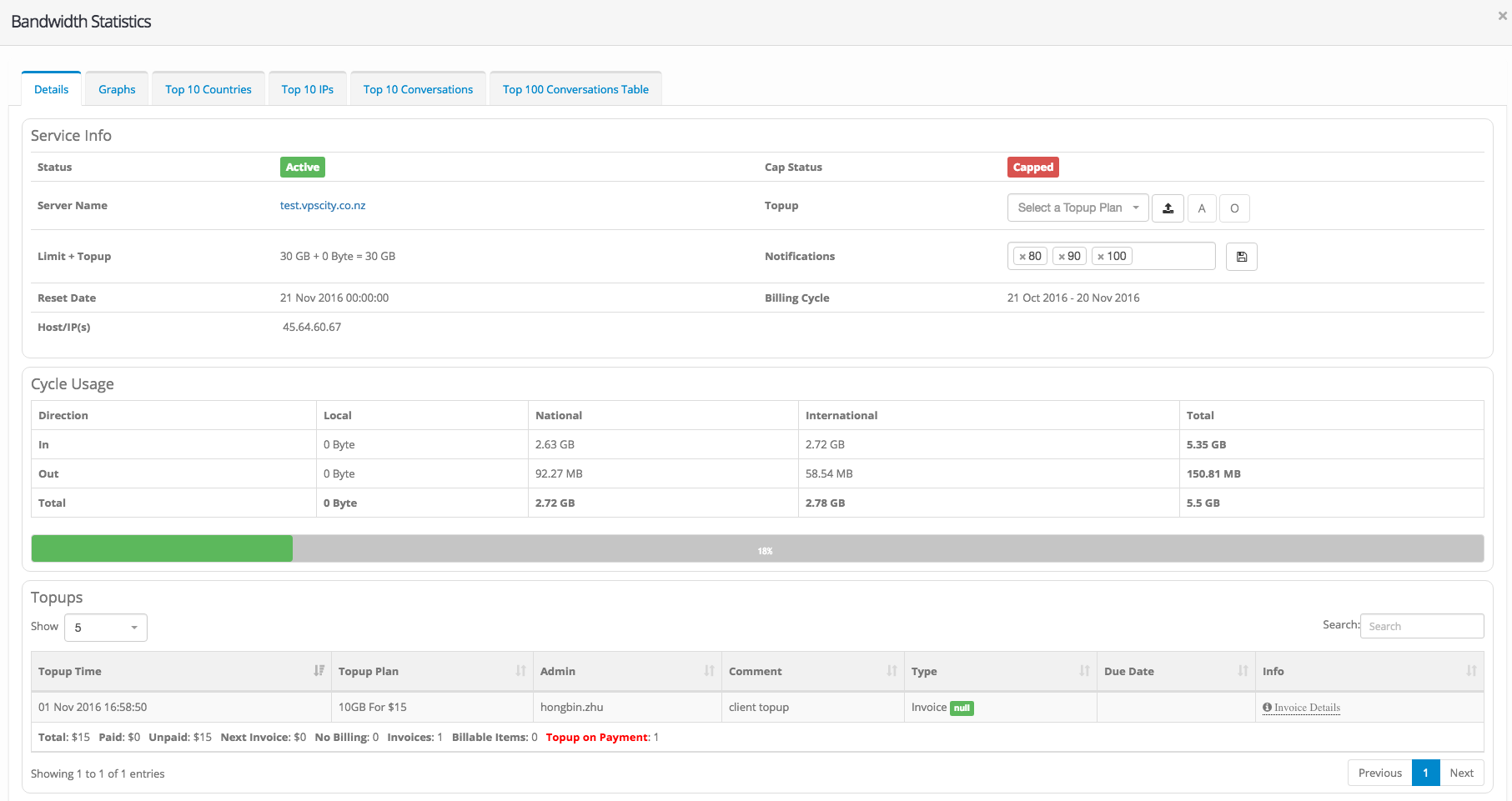The image size is (1512, 801).
Task: Switch to the Graphs tab
Action: click(x=117, y=89)
